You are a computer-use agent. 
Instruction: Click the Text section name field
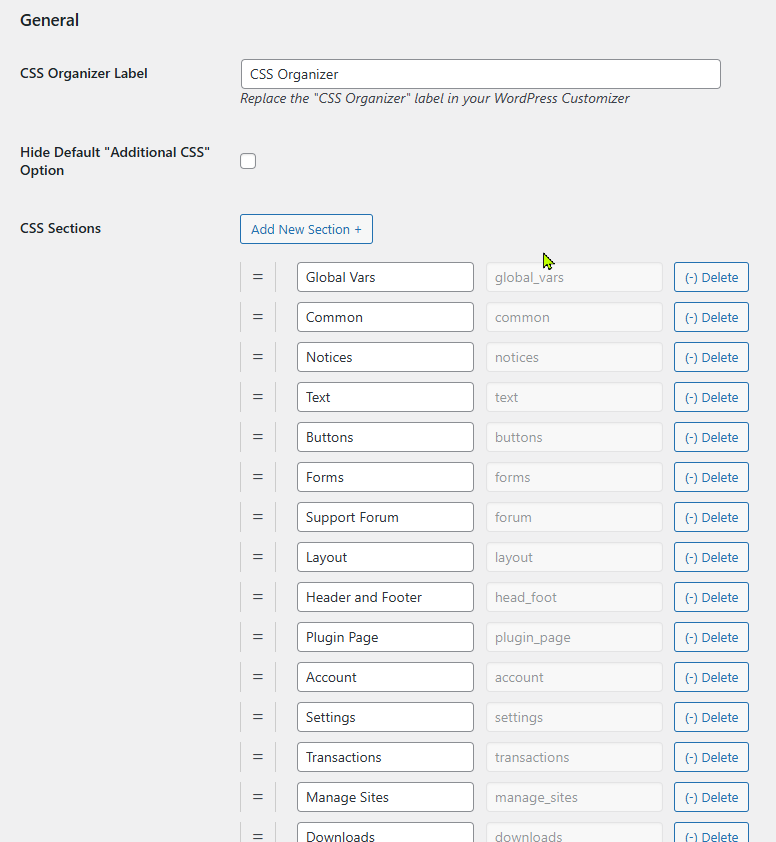pos(385,397)
